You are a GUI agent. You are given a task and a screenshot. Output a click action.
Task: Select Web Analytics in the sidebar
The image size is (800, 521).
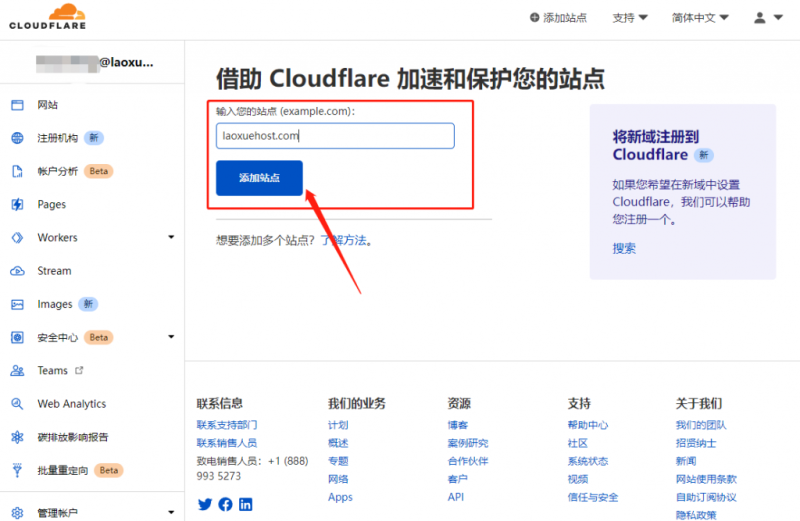72,404
